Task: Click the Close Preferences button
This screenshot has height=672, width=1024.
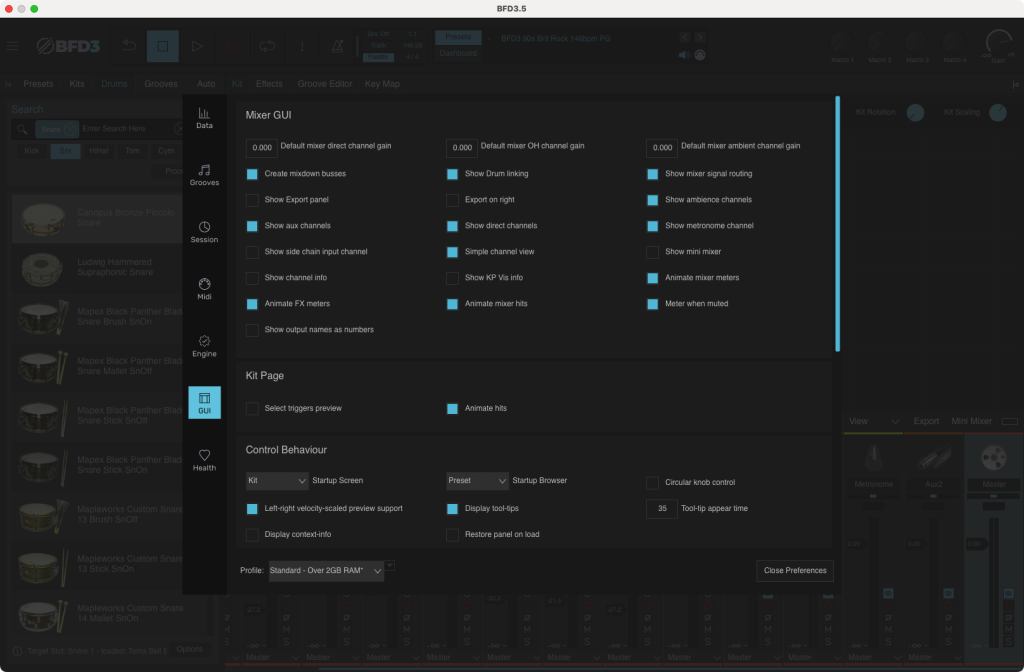Action: (x=795, y=571)
